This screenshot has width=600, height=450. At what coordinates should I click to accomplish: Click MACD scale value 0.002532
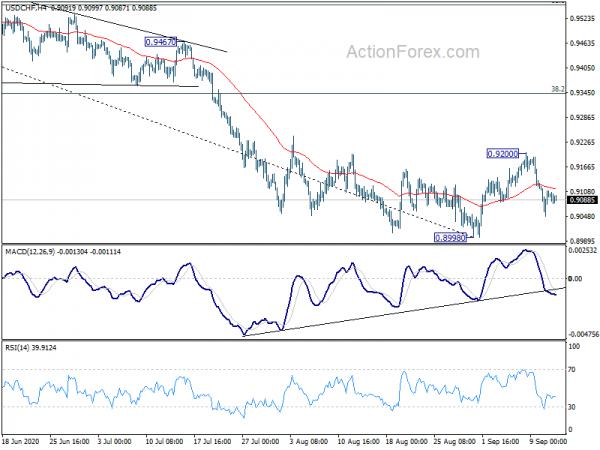pyautogui.click(x=583, y=251)
